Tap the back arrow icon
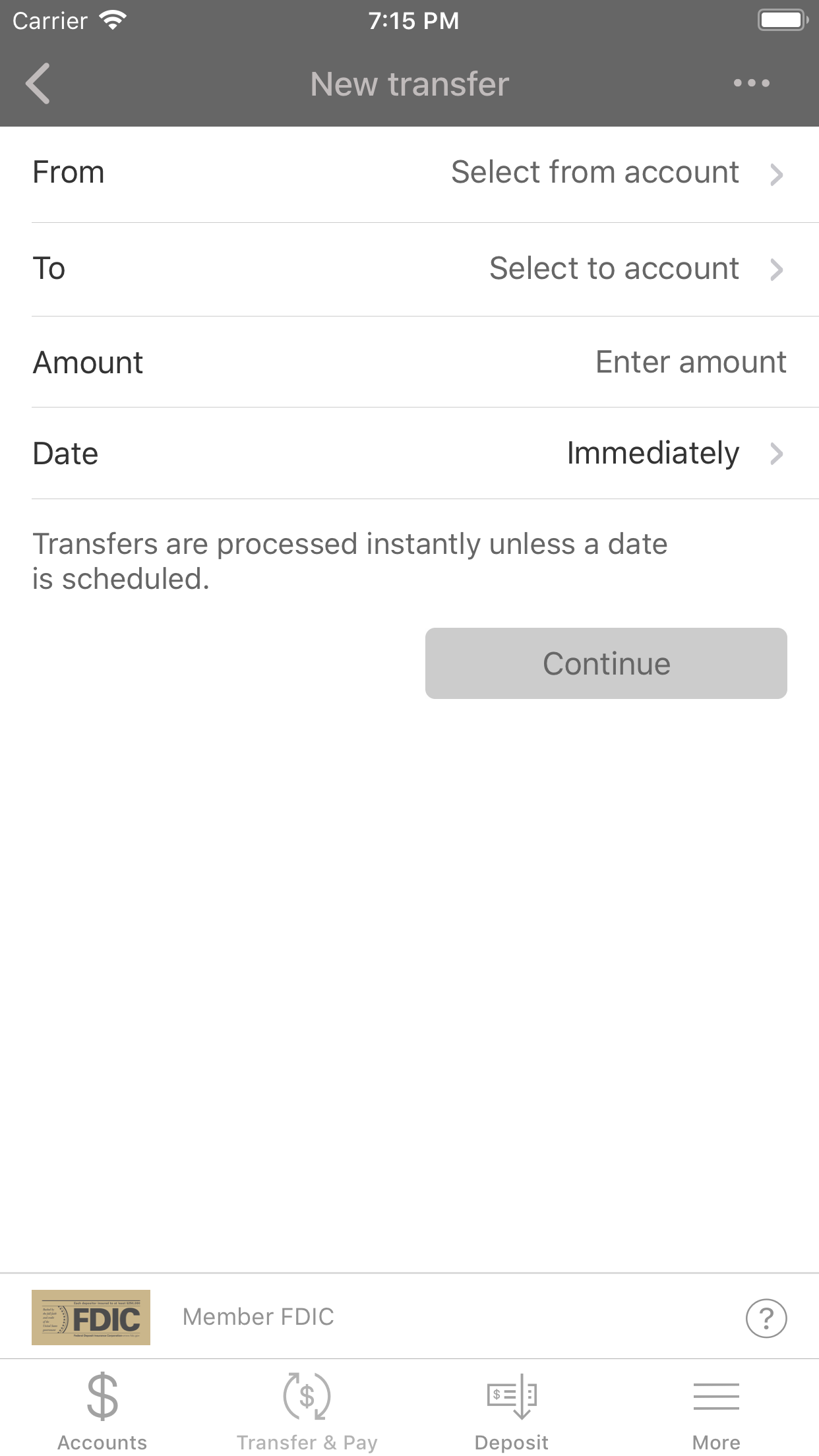This screenshot has width=819, height=1456. [38, 84]
